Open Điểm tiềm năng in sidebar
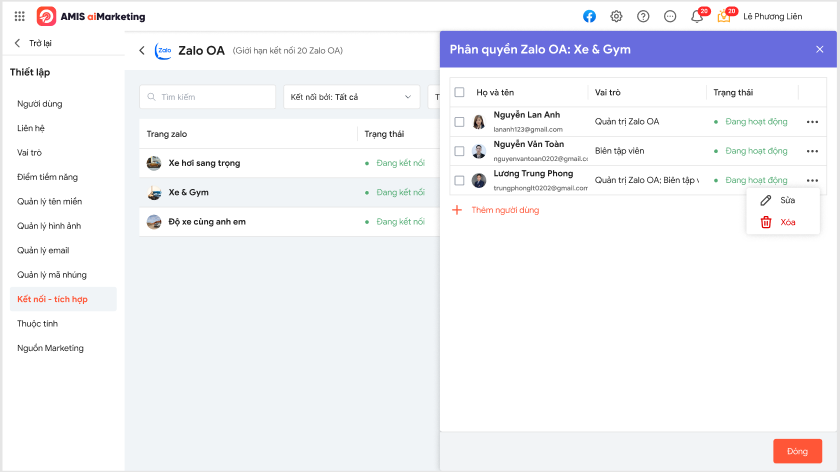840x472 pixels. tap(47, 177)
